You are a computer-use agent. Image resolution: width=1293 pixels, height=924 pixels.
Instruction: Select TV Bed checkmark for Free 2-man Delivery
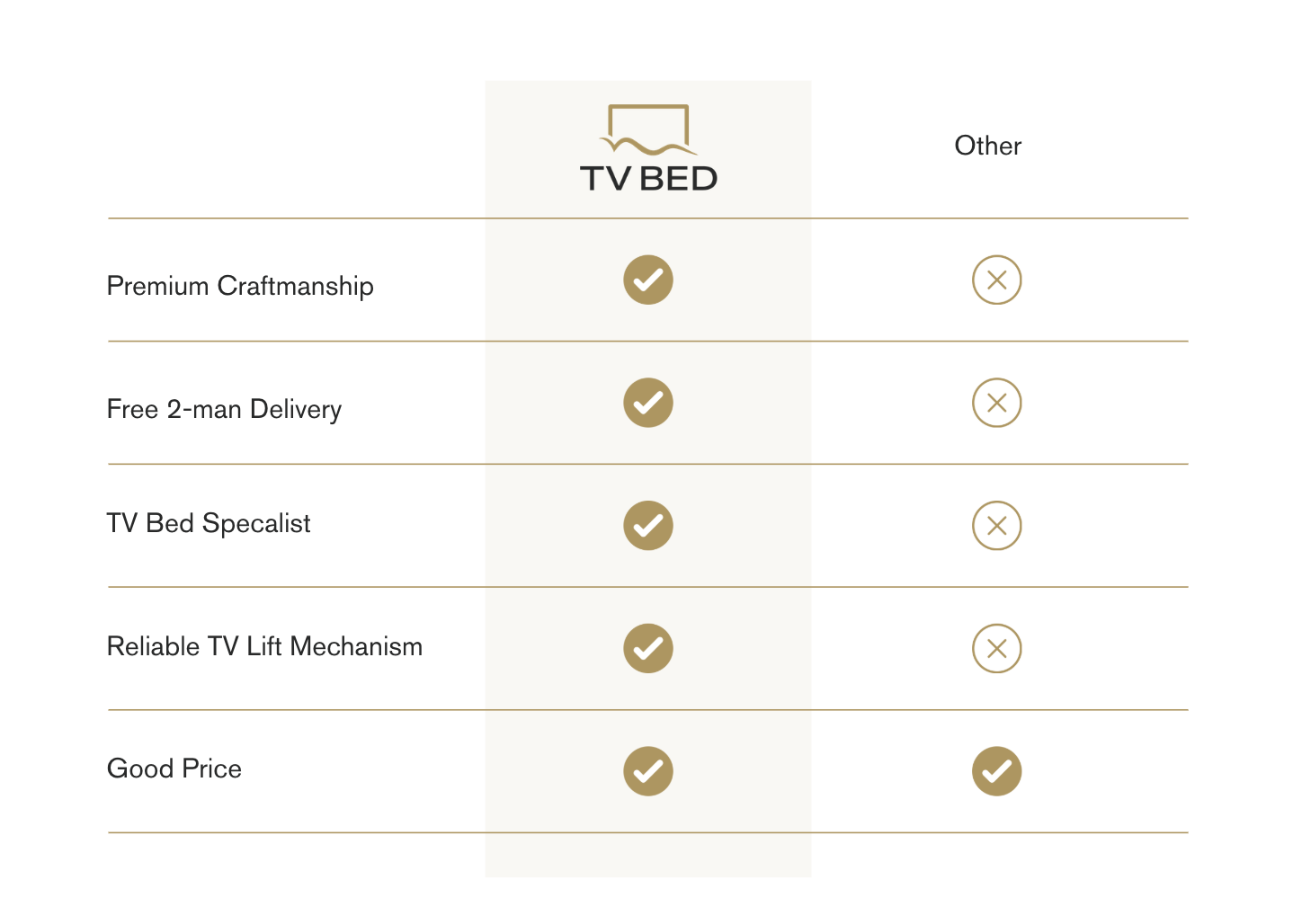[648, 403]
